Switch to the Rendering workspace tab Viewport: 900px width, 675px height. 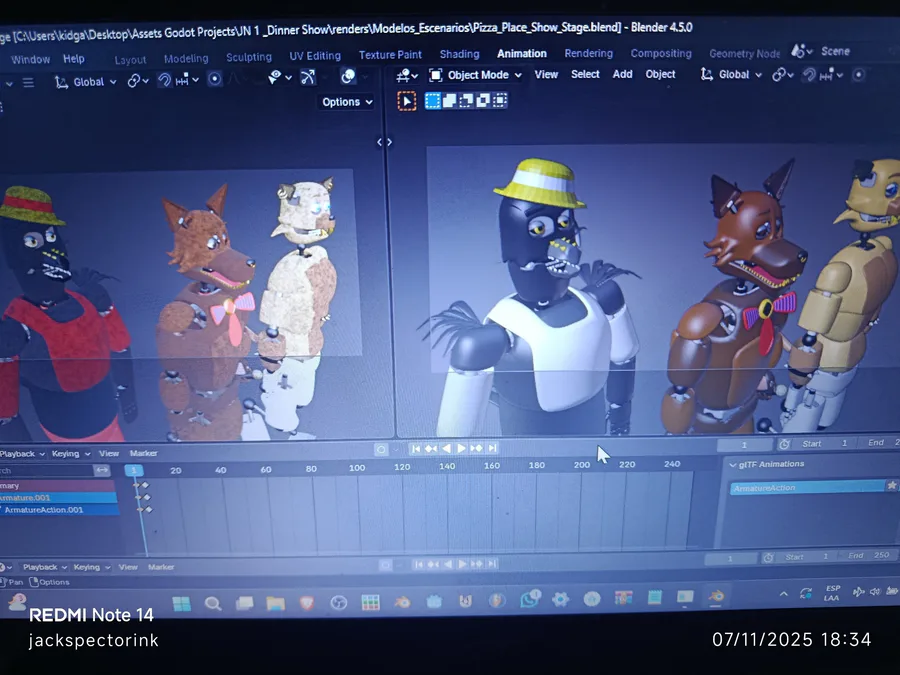click(588, 53)
